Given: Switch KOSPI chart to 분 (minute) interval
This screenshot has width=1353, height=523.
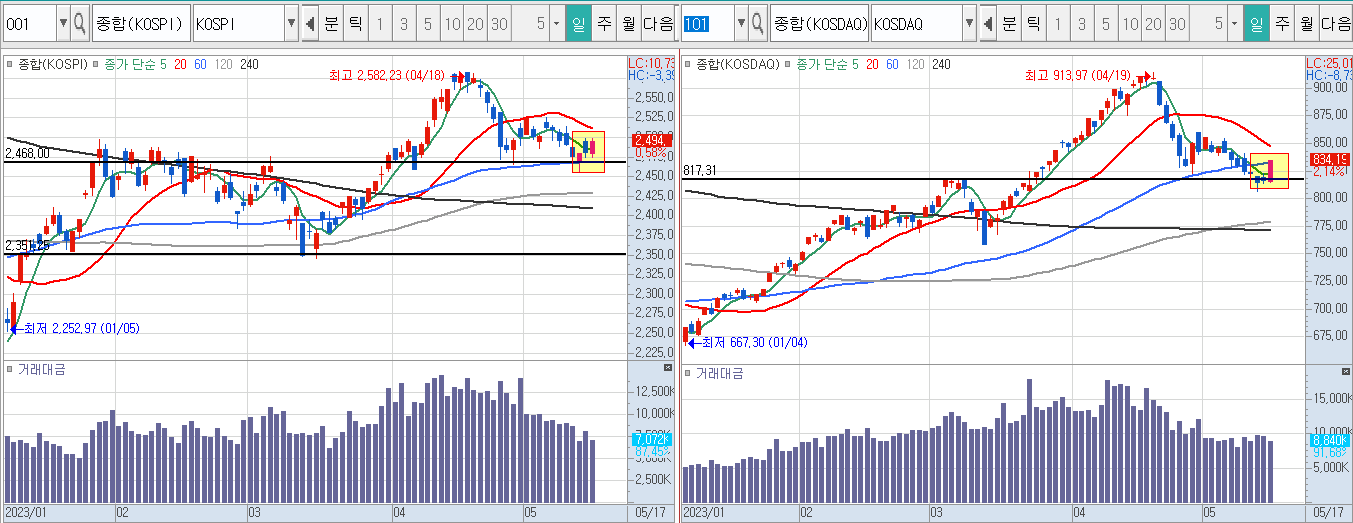Looking at the screenshot, I should tap(331, 22).
